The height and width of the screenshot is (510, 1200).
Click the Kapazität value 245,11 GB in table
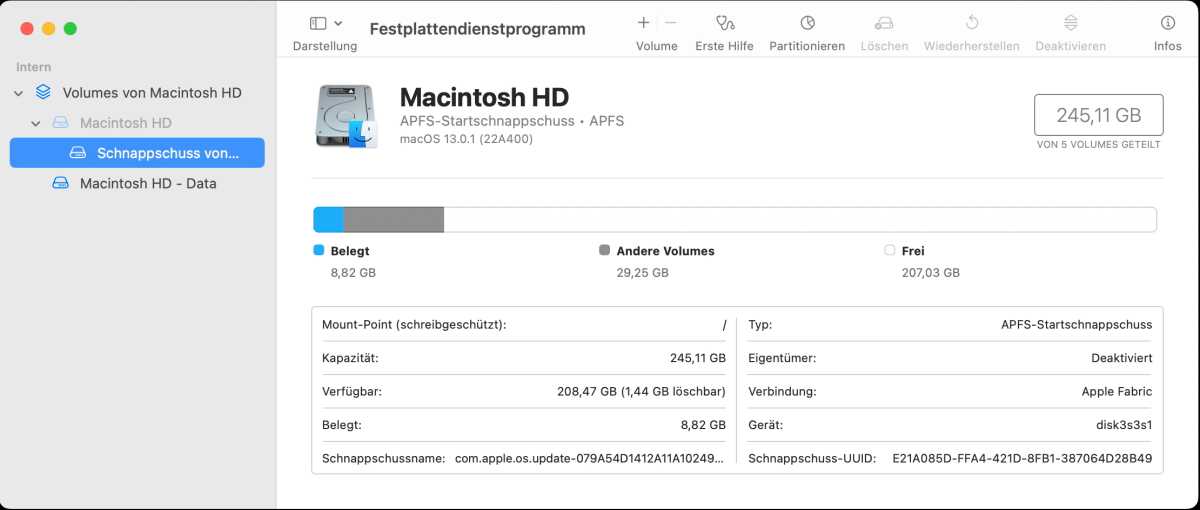698,358
